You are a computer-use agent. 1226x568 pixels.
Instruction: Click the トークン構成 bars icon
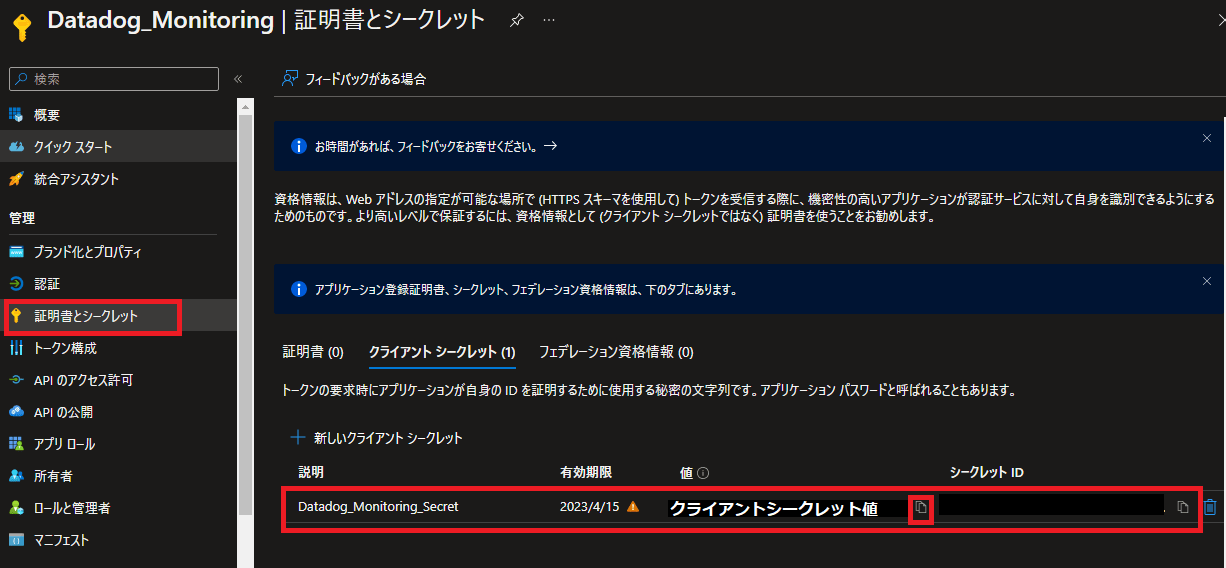pyautogui.click(x=15, y=348)
